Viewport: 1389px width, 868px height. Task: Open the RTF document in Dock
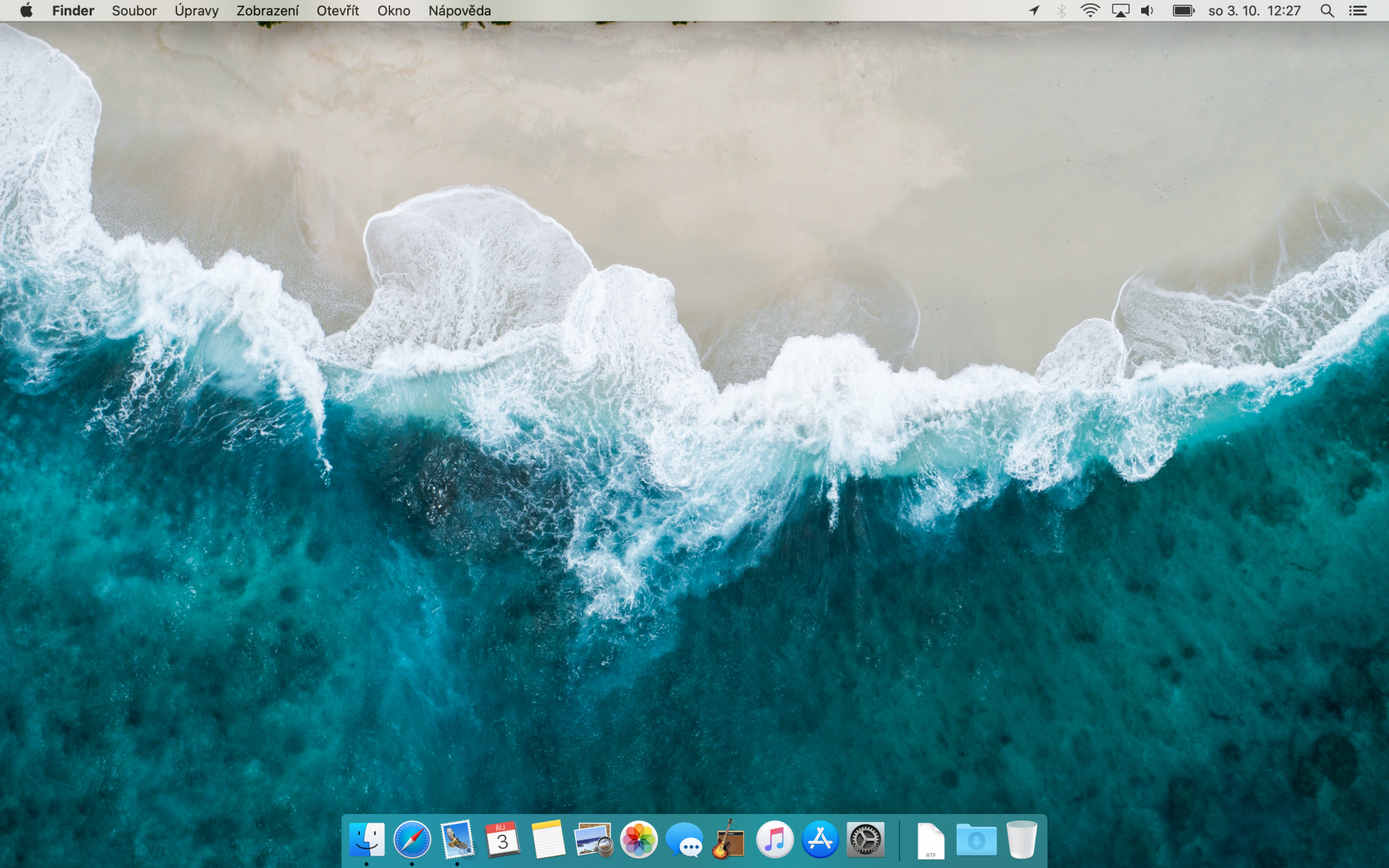pyautogui.click(x=931, y=840)
